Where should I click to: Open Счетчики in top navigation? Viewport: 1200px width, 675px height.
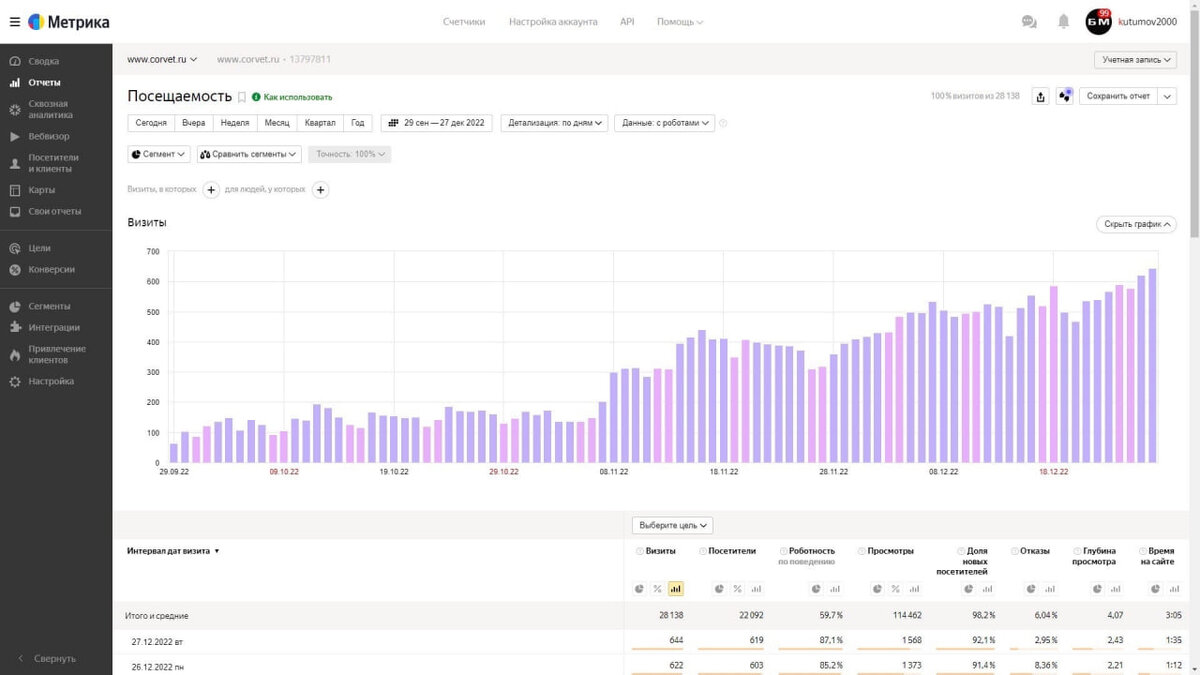pyautogui.click(x=464, y=21)
